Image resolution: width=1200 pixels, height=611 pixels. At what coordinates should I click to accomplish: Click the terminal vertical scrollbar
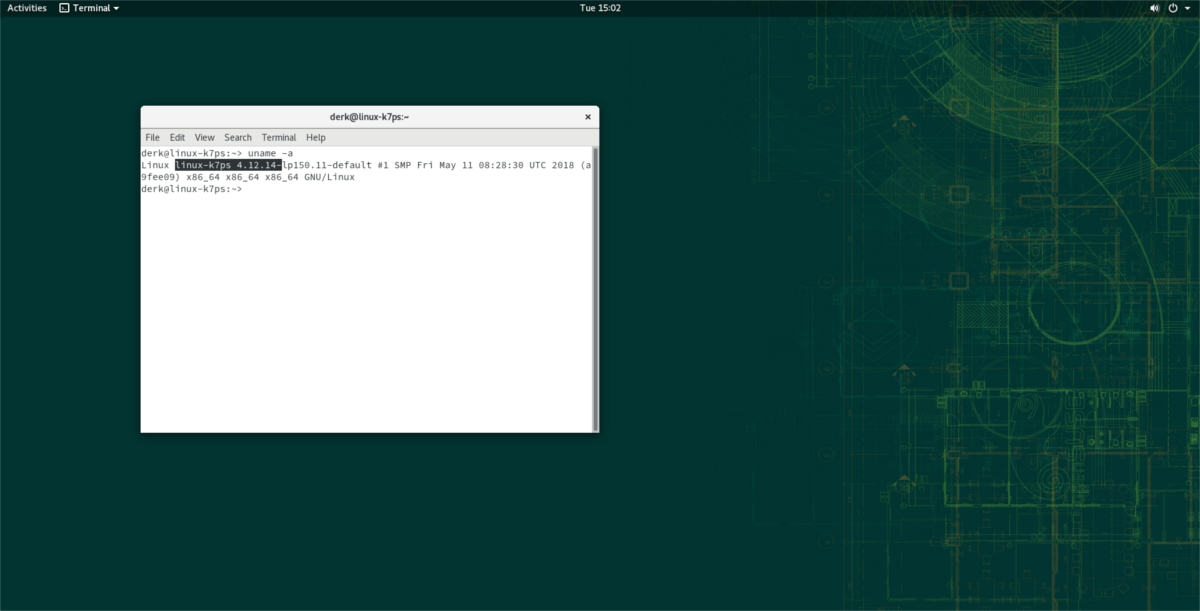click(x=595, y=288)
